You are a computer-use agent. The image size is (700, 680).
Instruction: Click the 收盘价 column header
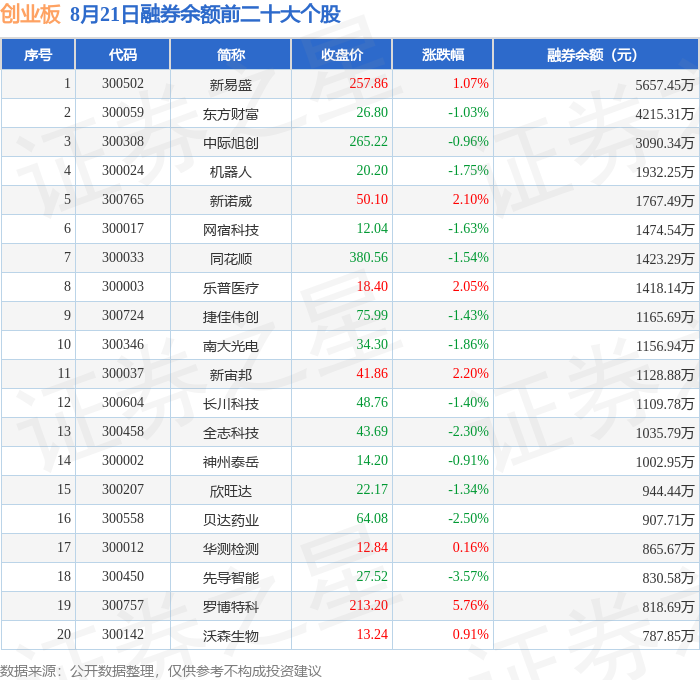point(342,54)
